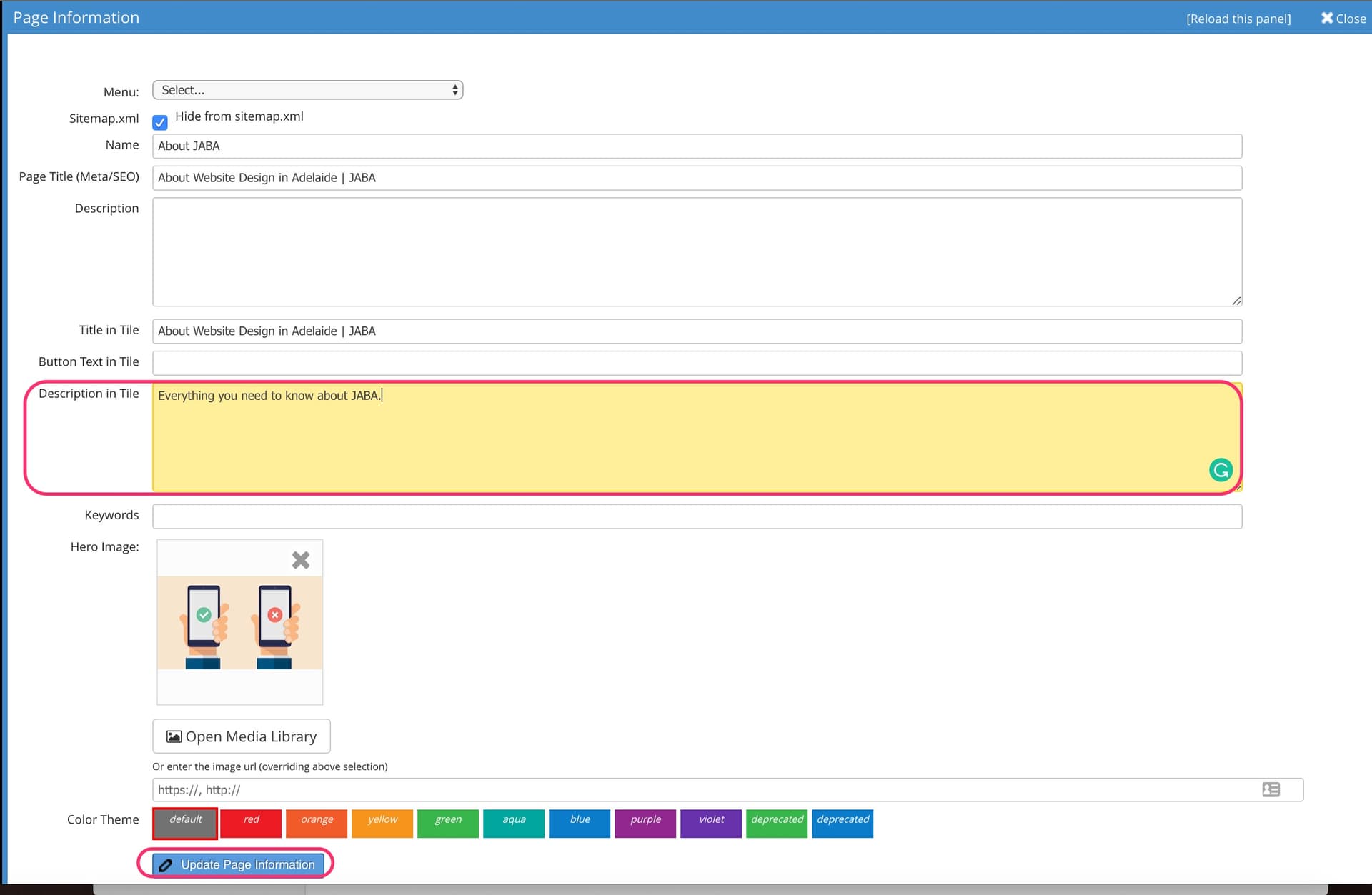Select the green deprecated color theme

tap(777, 824)
